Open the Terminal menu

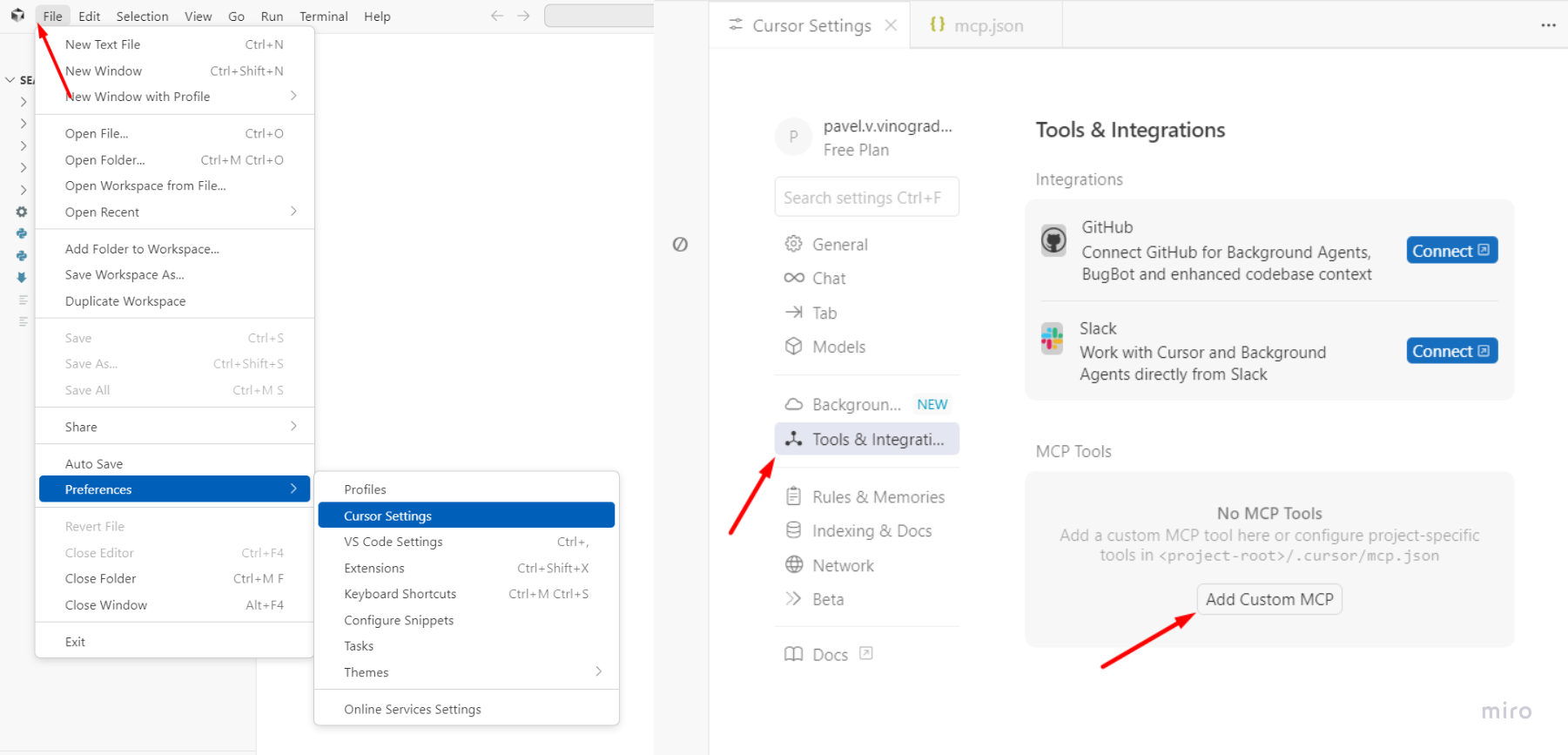point(323,16)
